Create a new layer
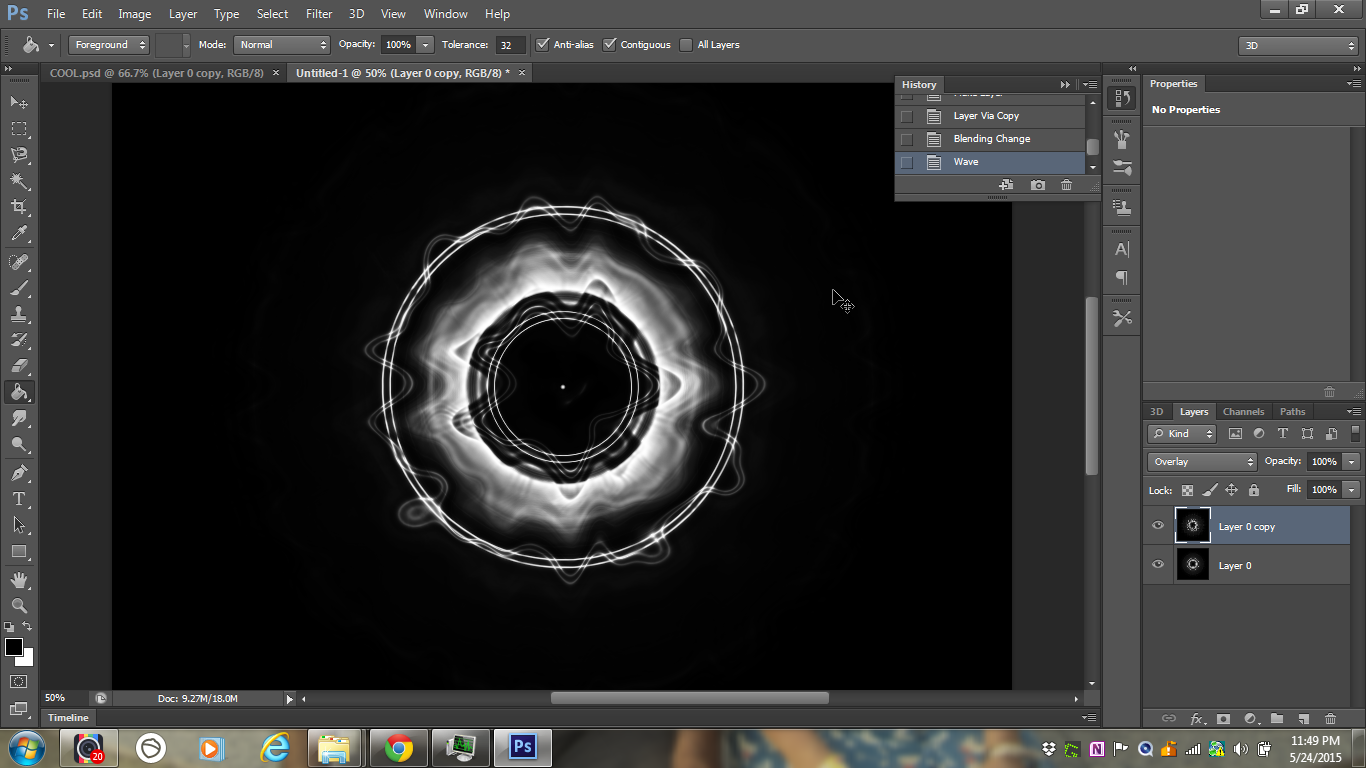The height and width of the screenshot is (768, 1366). point(1304,718)
